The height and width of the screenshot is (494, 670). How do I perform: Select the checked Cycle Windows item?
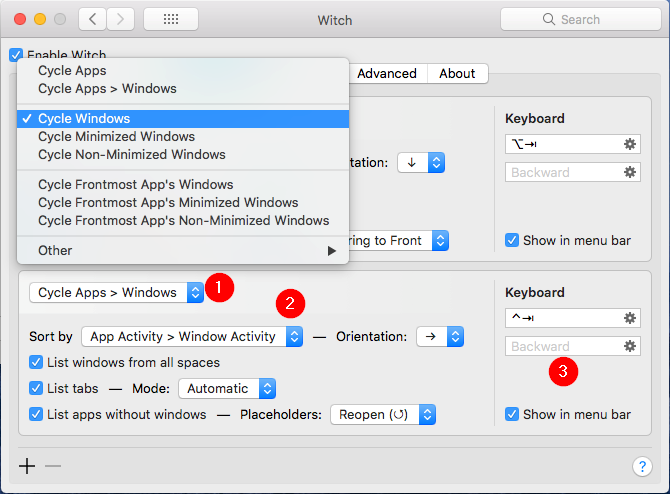tap(183, 119)
